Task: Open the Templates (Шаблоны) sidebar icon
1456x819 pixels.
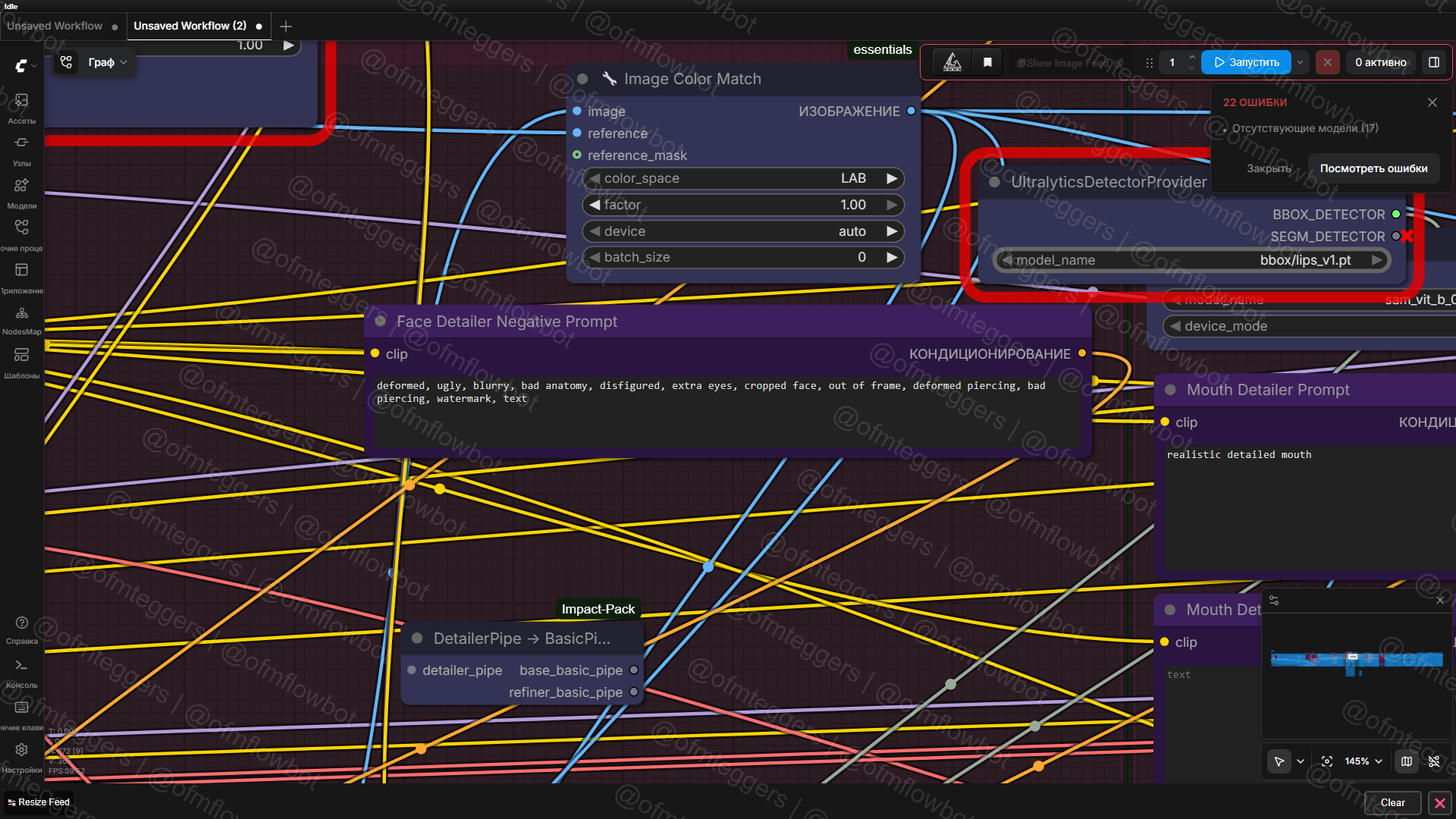Action: coord(21,361)
